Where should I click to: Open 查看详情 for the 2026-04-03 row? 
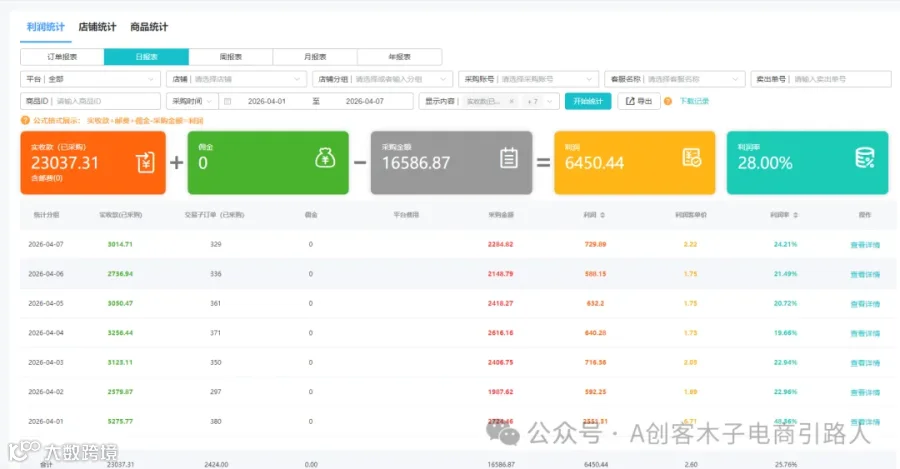pyautogui.click(x=865, y=363)
